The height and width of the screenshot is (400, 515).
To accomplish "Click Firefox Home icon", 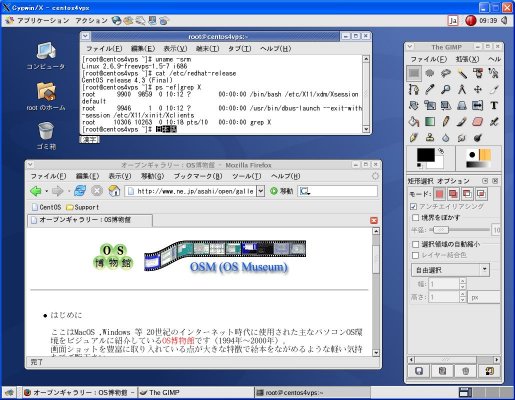I will [114, 191].
